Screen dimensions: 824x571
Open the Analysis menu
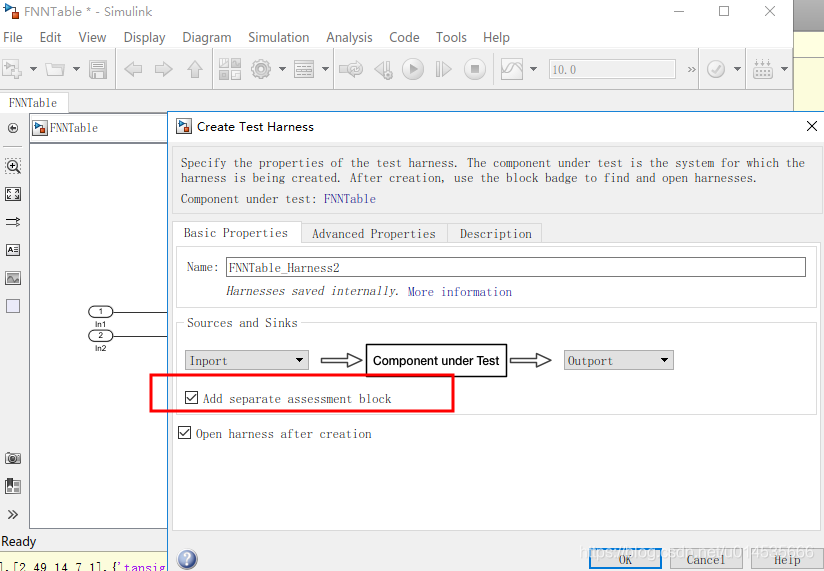click(x=349, y=37)
